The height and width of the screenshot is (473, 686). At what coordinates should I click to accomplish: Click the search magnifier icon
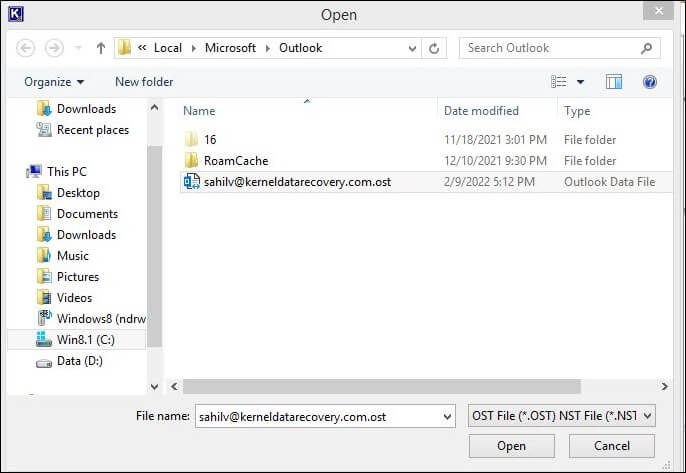coord(646,48)
